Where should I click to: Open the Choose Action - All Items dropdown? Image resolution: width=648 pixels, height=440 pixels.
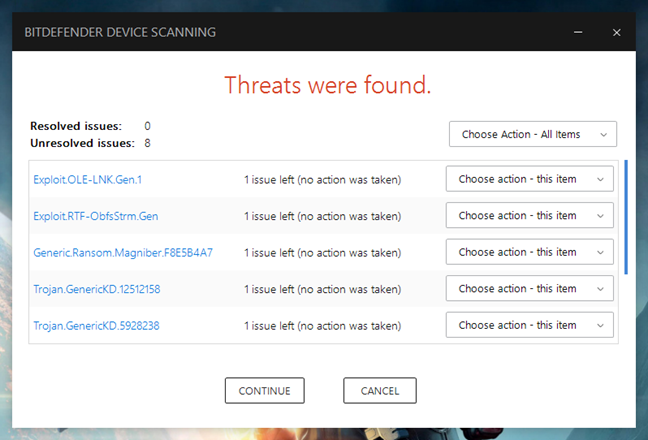click(533, 134)
